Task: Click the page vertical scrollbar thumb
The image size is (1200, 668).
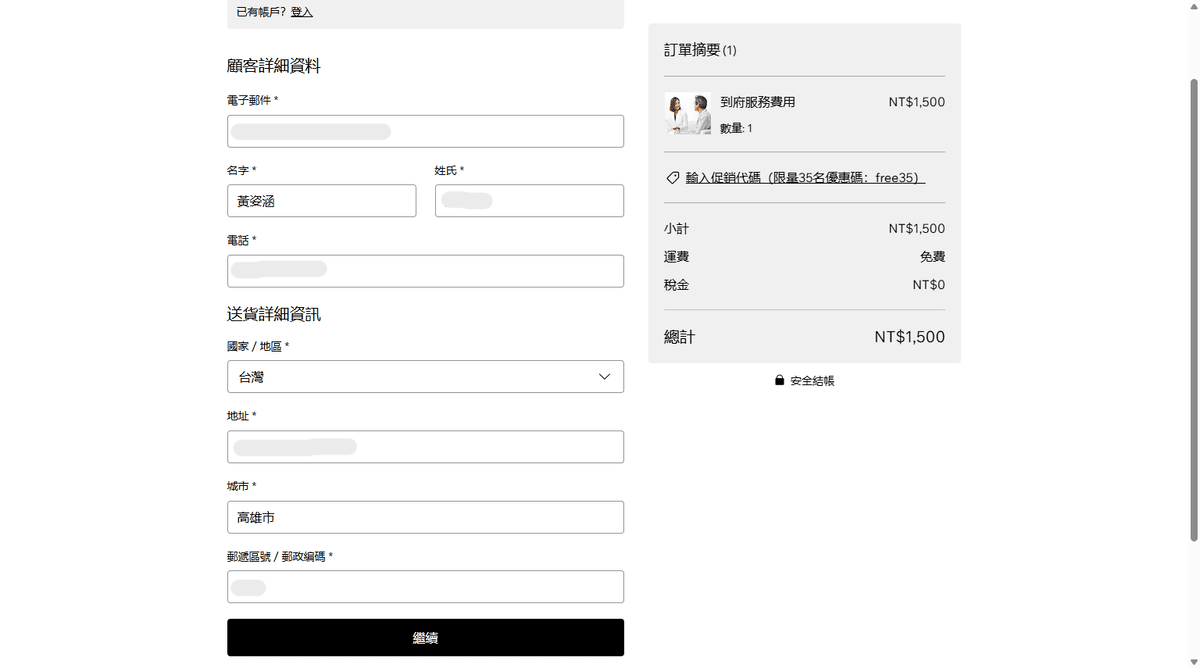Action: (x=1192, y=310)
